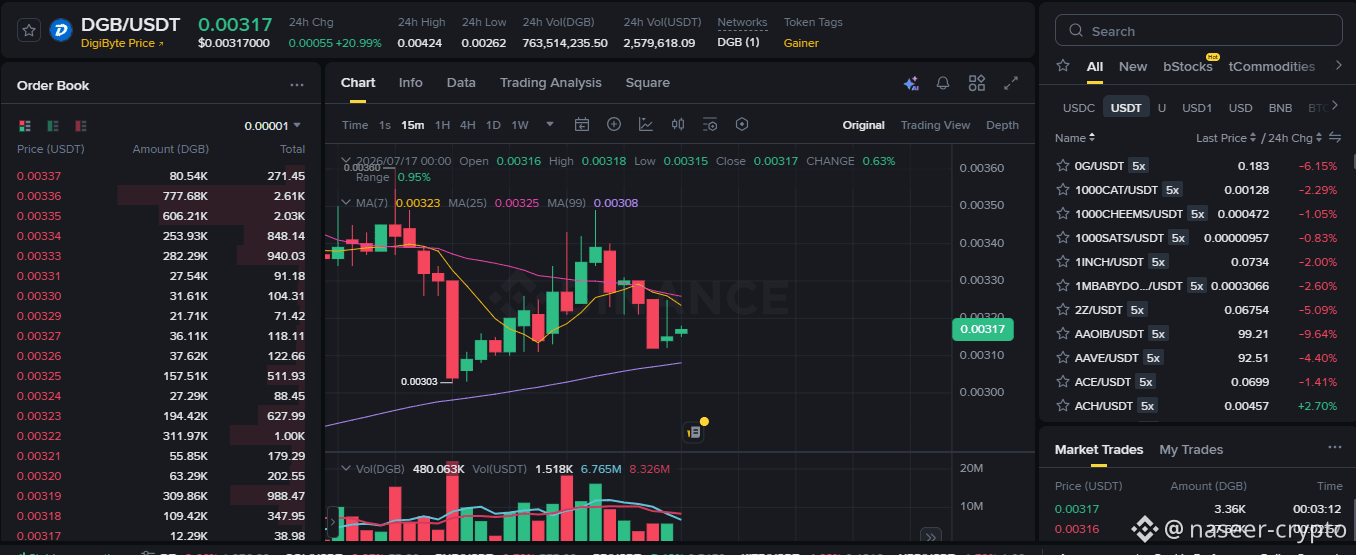Image resolution: width=1356 pixels, height=555 pixels.
Task: Collapse the Vol indicator legend chevron
Action: point(346,468)
